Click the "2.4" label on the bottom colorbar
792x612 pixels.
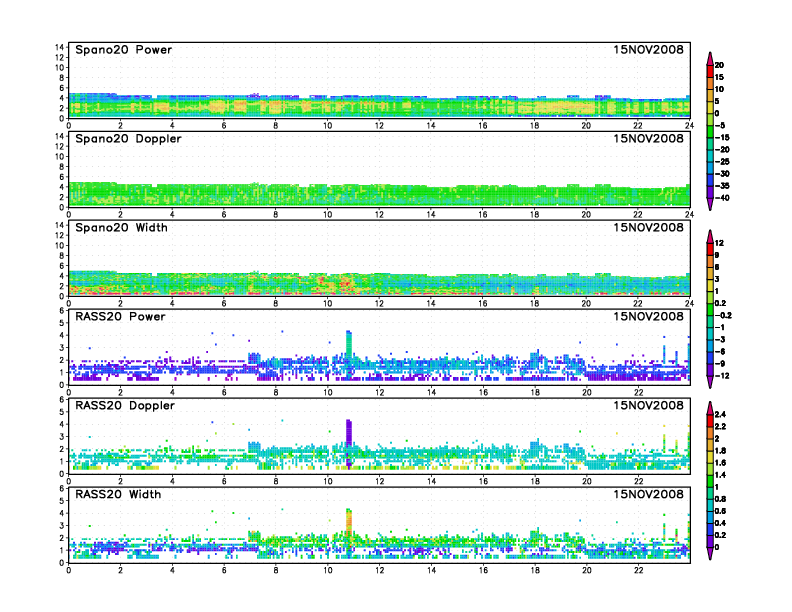tap(720, 414)
